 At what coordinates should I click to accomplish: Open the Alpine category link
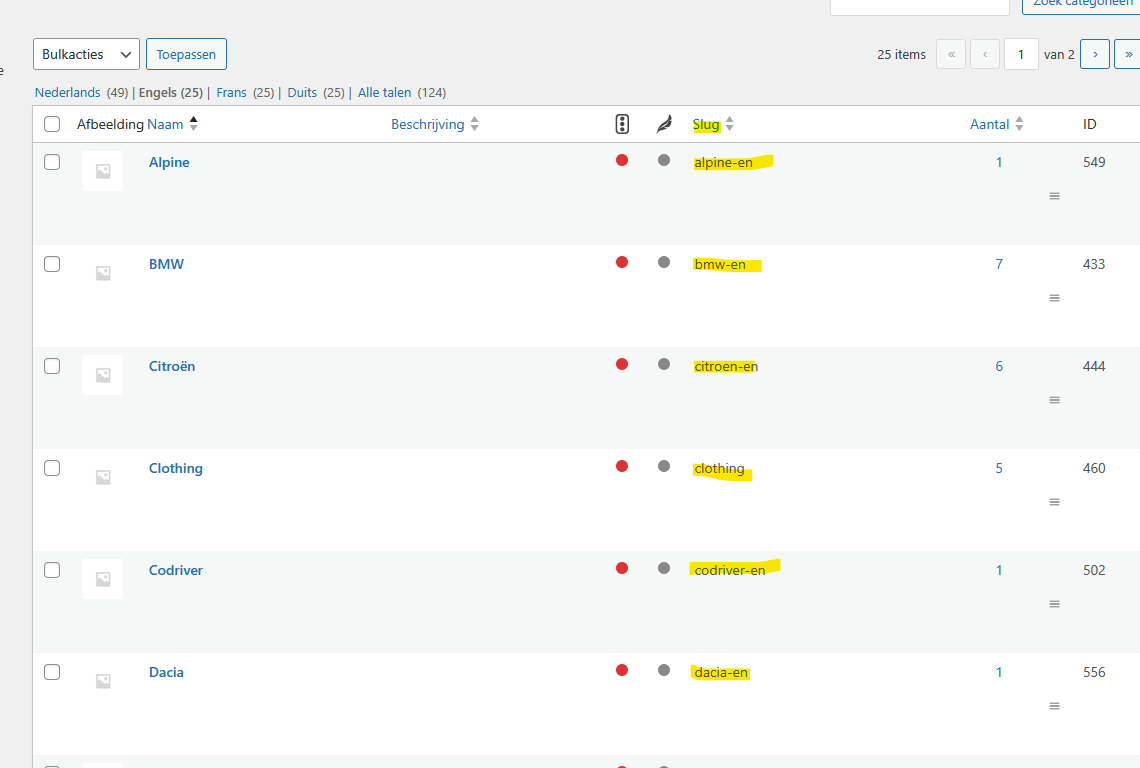(x=169, y=162)
